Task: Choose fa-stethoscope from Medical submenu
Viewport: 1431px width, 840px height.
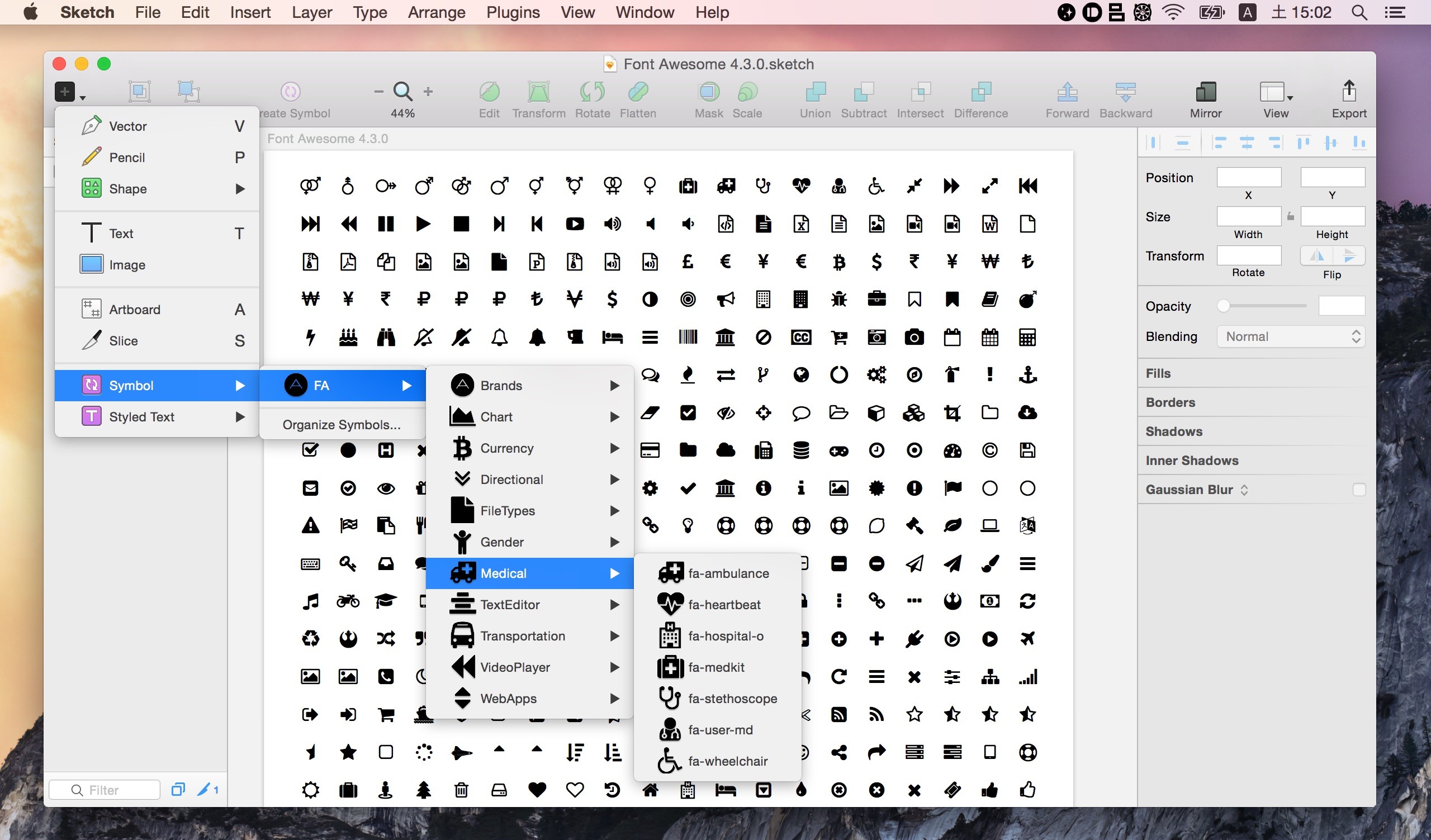Action: 717,698
